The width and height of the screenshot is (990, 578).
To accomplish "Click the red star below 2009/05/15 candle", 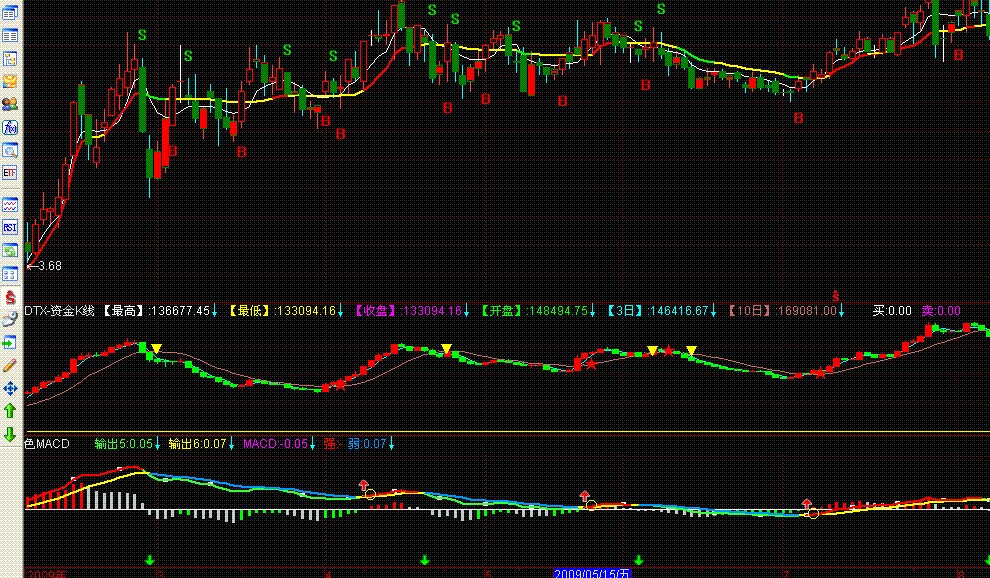I will (591, 364).
